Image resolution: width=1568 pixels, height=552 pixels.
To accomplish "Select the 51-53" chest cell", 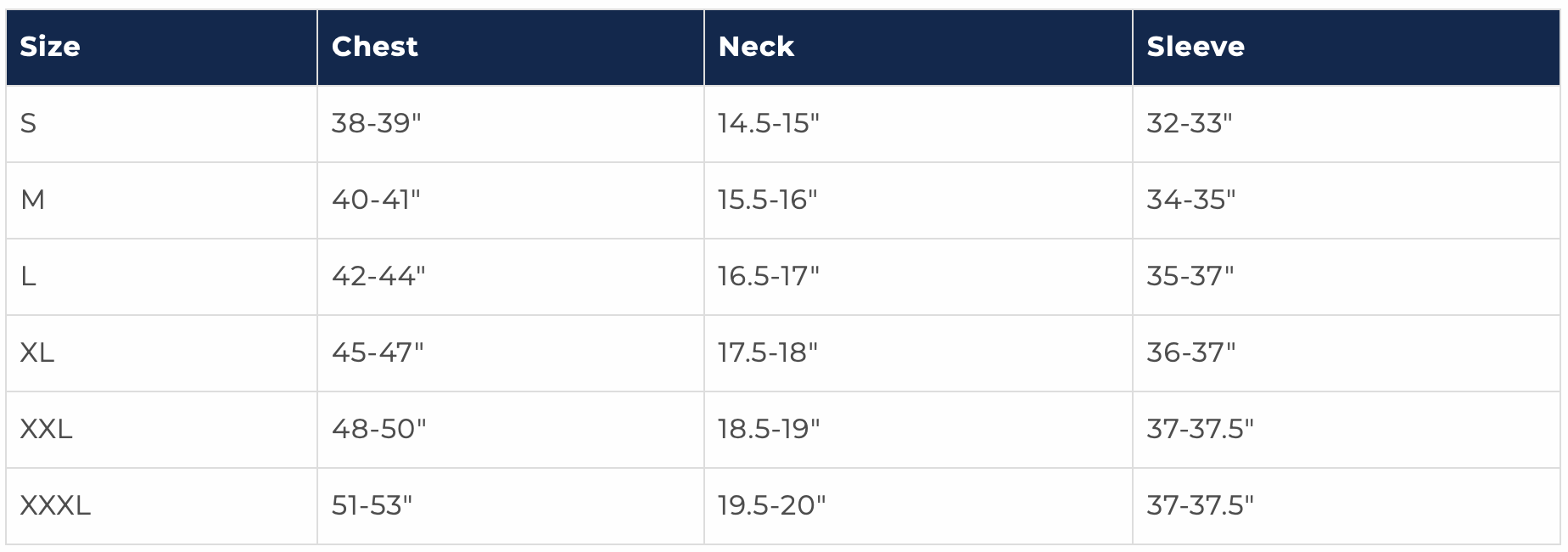I will [372, 506].
